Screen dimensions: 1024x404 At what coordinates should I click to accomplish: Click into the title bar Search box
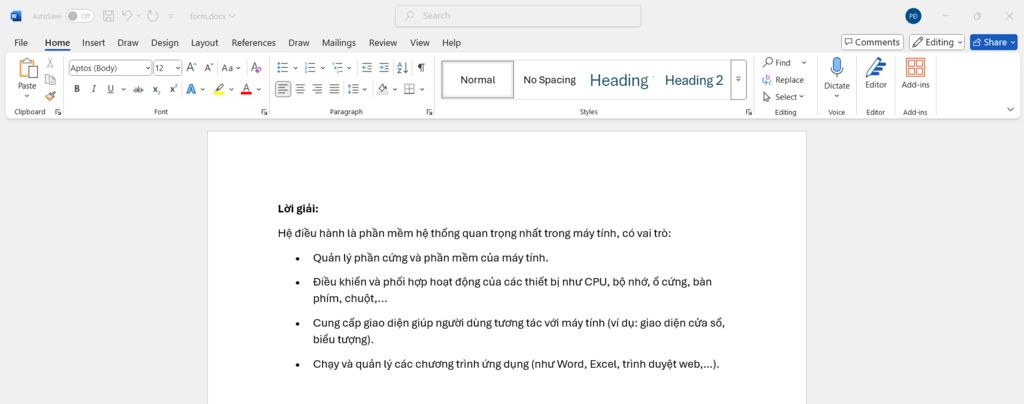point(518,16)
